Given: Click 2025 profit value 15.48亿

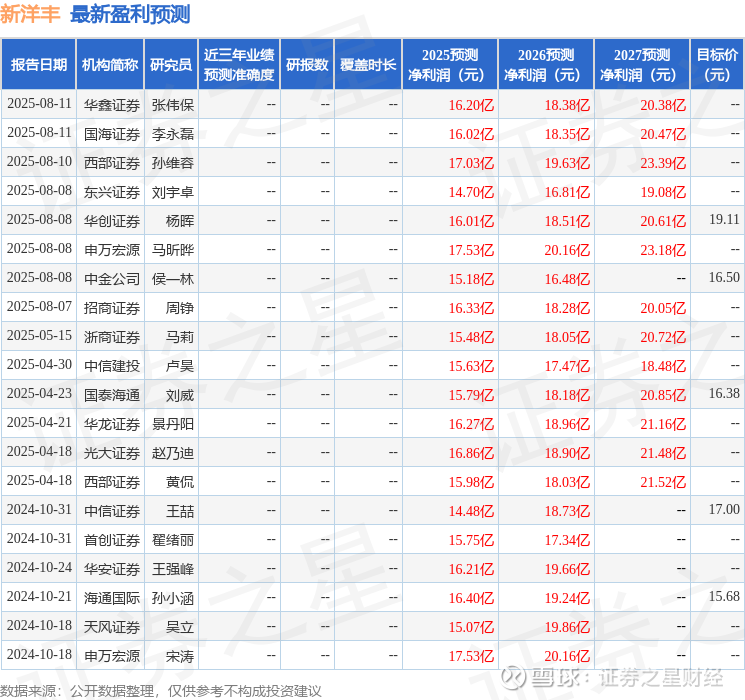Looking at the screenshot, I should (x=471, y=337).
